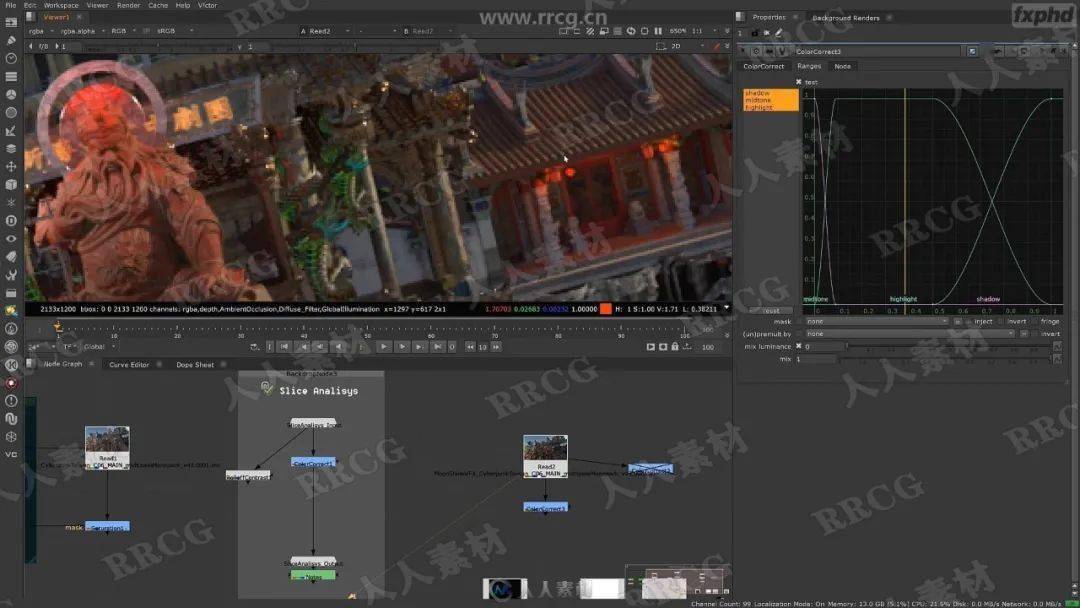Click the Transform move icon in toolbar

point(11,167)
